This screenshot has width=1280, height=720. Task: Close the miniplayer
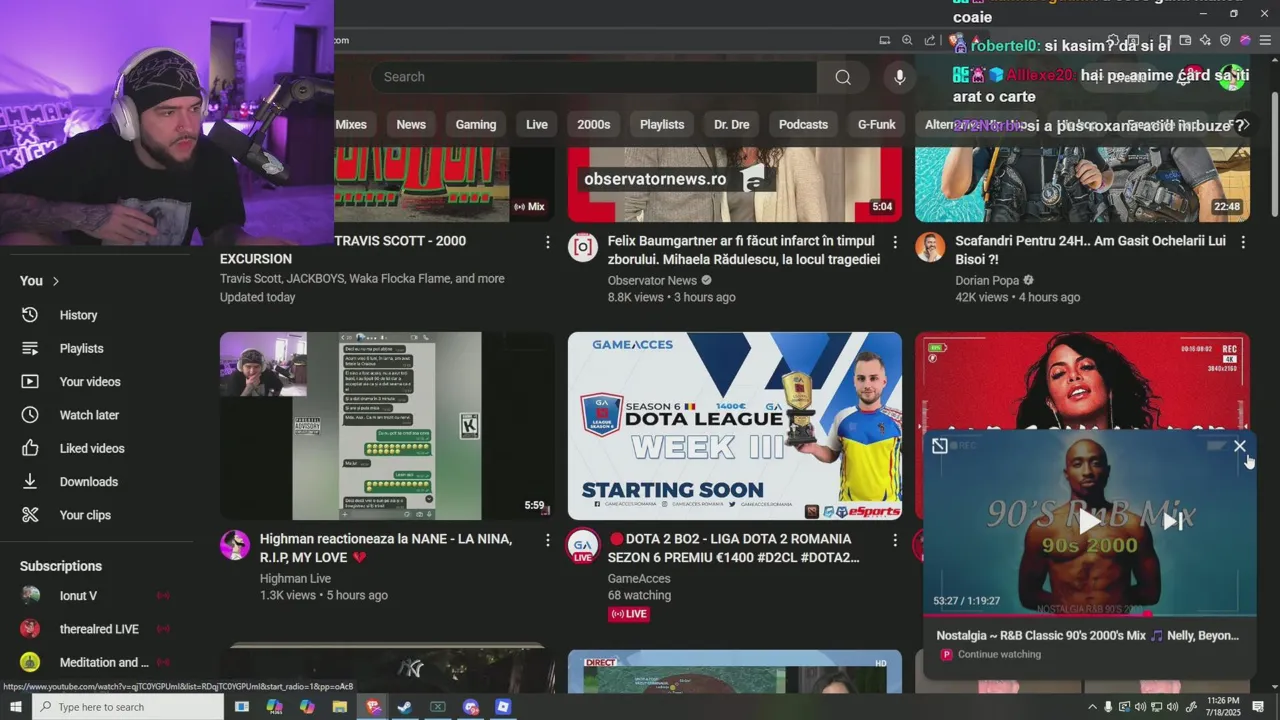1240,446
